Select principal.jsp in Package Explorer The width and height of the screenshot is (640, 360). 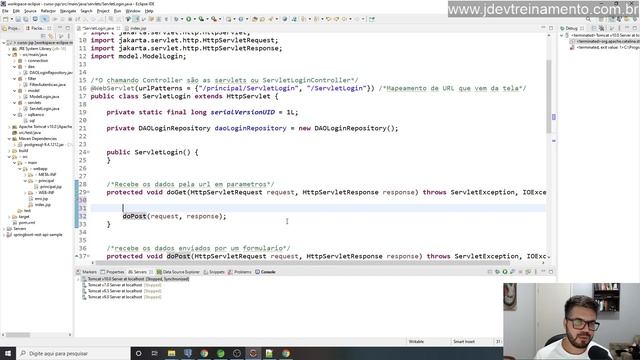(51, 187)
